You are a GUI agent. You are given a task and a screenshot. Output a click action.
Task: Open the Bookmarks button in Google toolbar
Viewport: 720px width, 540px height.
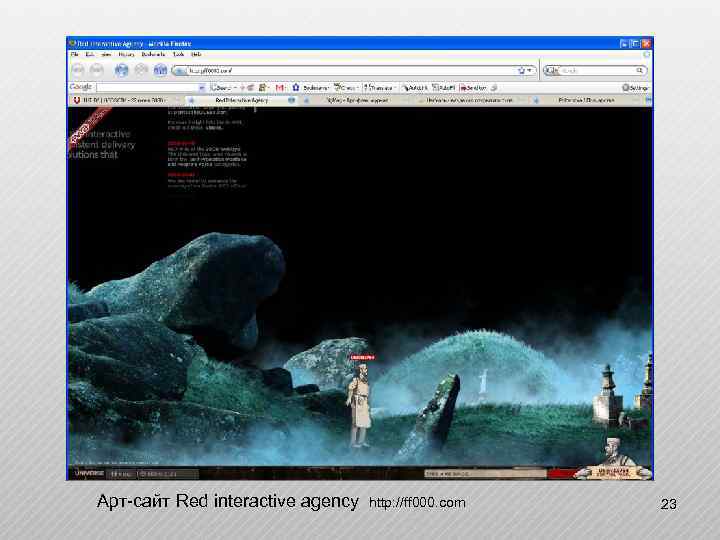pyautogui.click(x=310, y=87)
